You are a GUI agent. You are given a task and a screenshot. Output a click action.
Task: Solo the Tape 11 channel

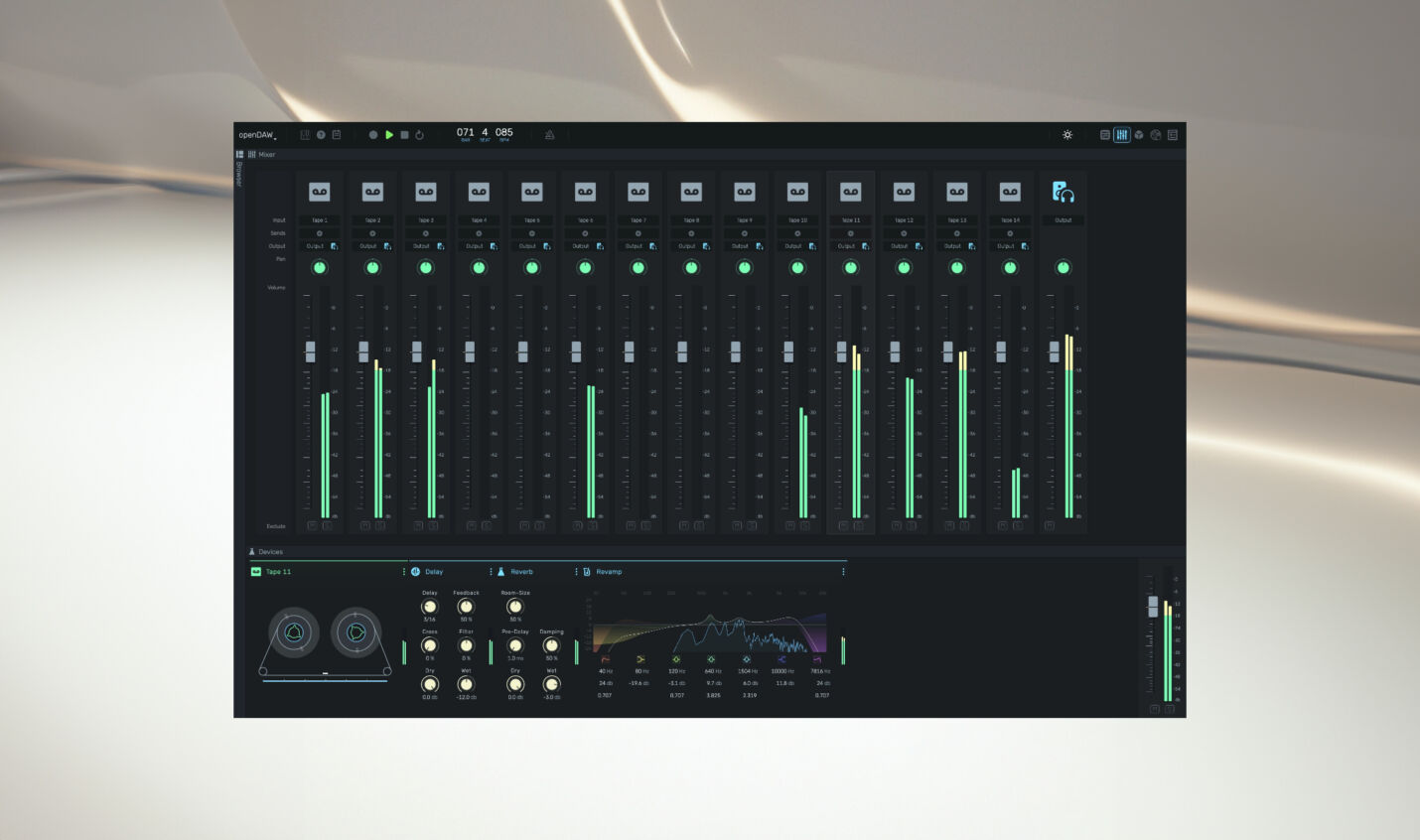point(860,527)
